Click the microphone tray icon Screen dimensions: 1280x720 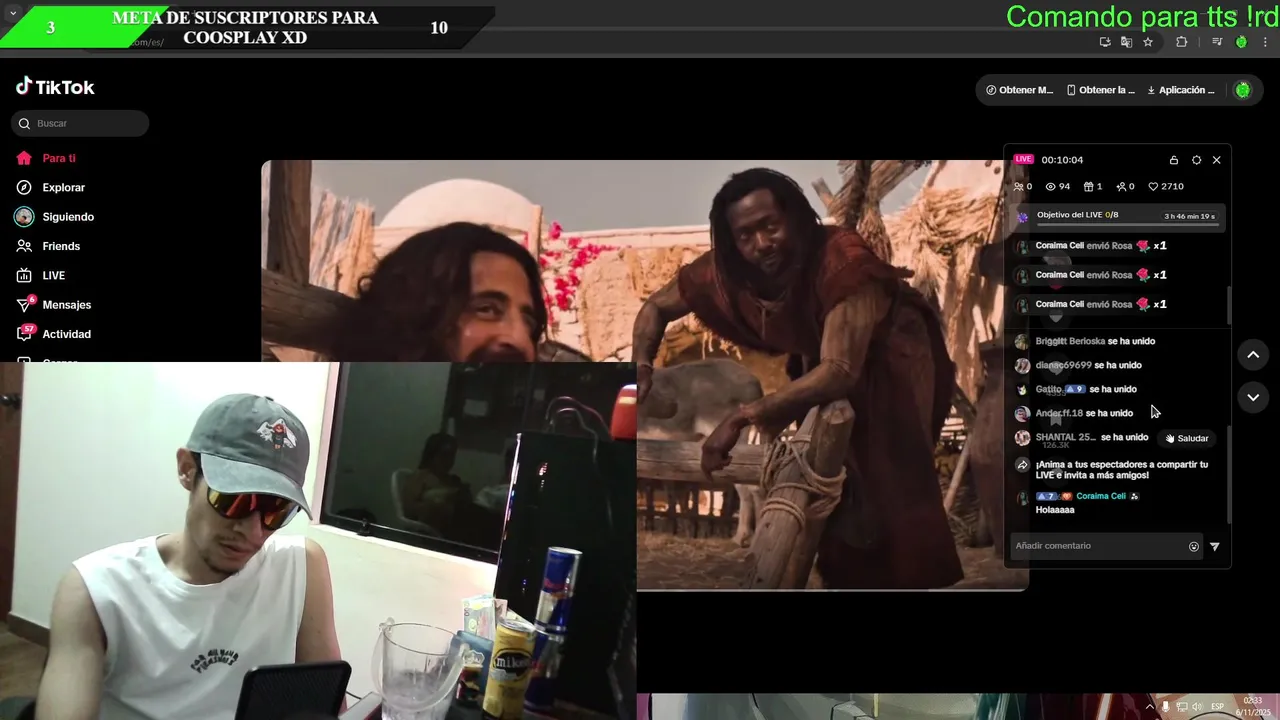click(1165, 706)
